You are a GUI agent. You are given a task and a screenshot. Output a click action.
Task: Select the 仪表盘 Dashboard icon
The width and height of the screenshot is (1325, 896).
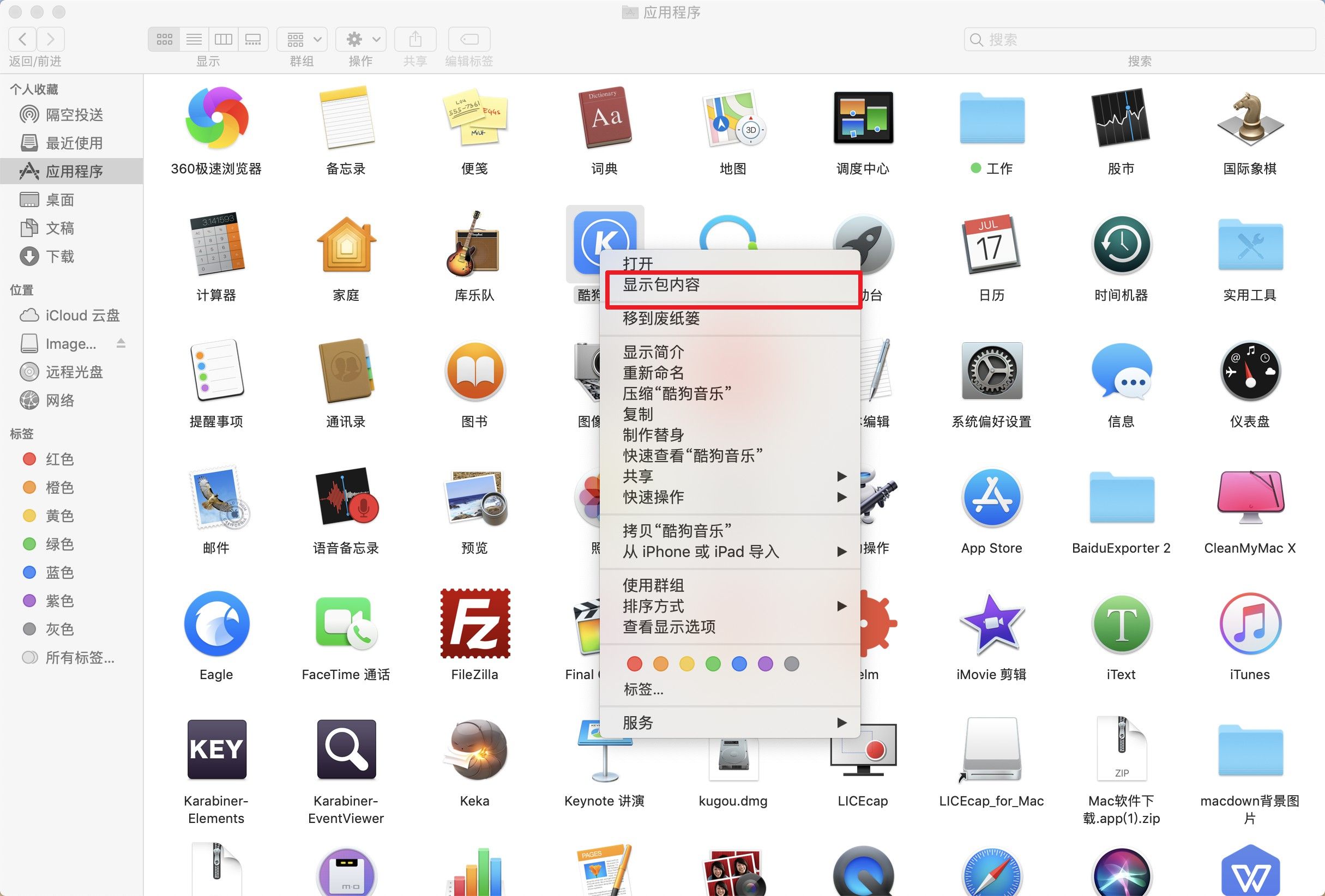1250,371
